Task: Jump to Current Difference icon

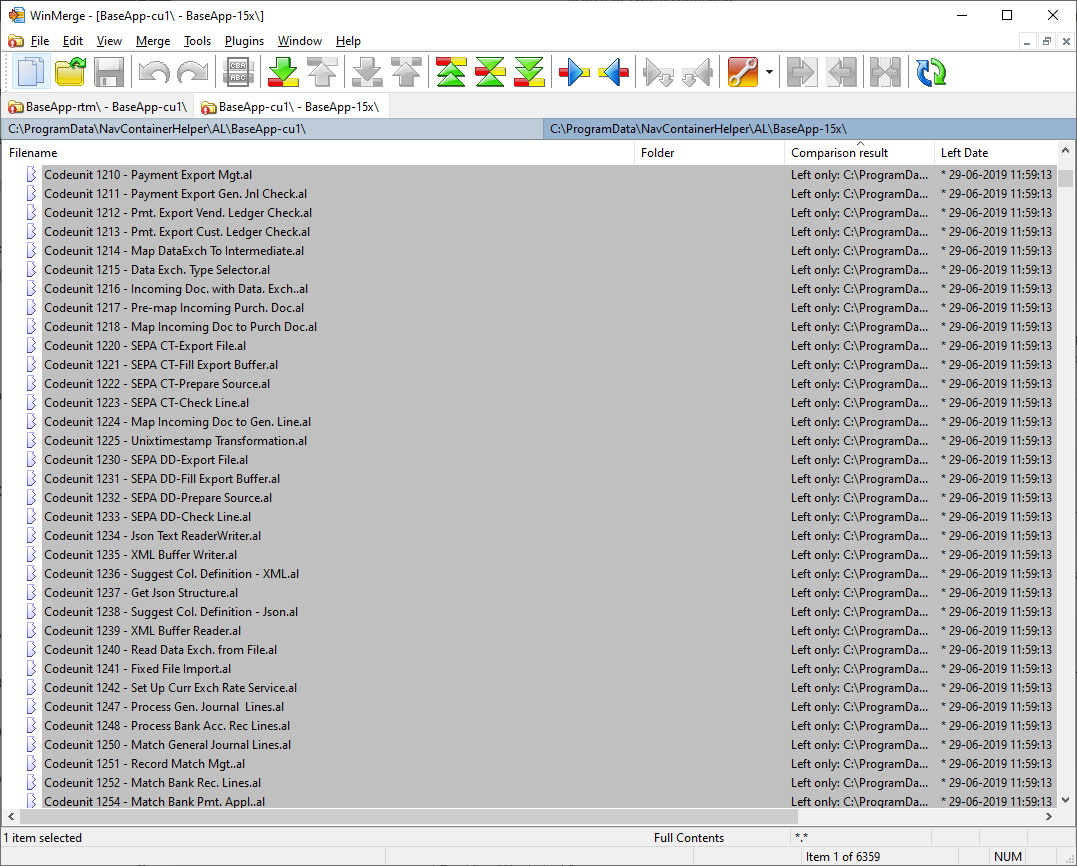Action: point(490,72)
